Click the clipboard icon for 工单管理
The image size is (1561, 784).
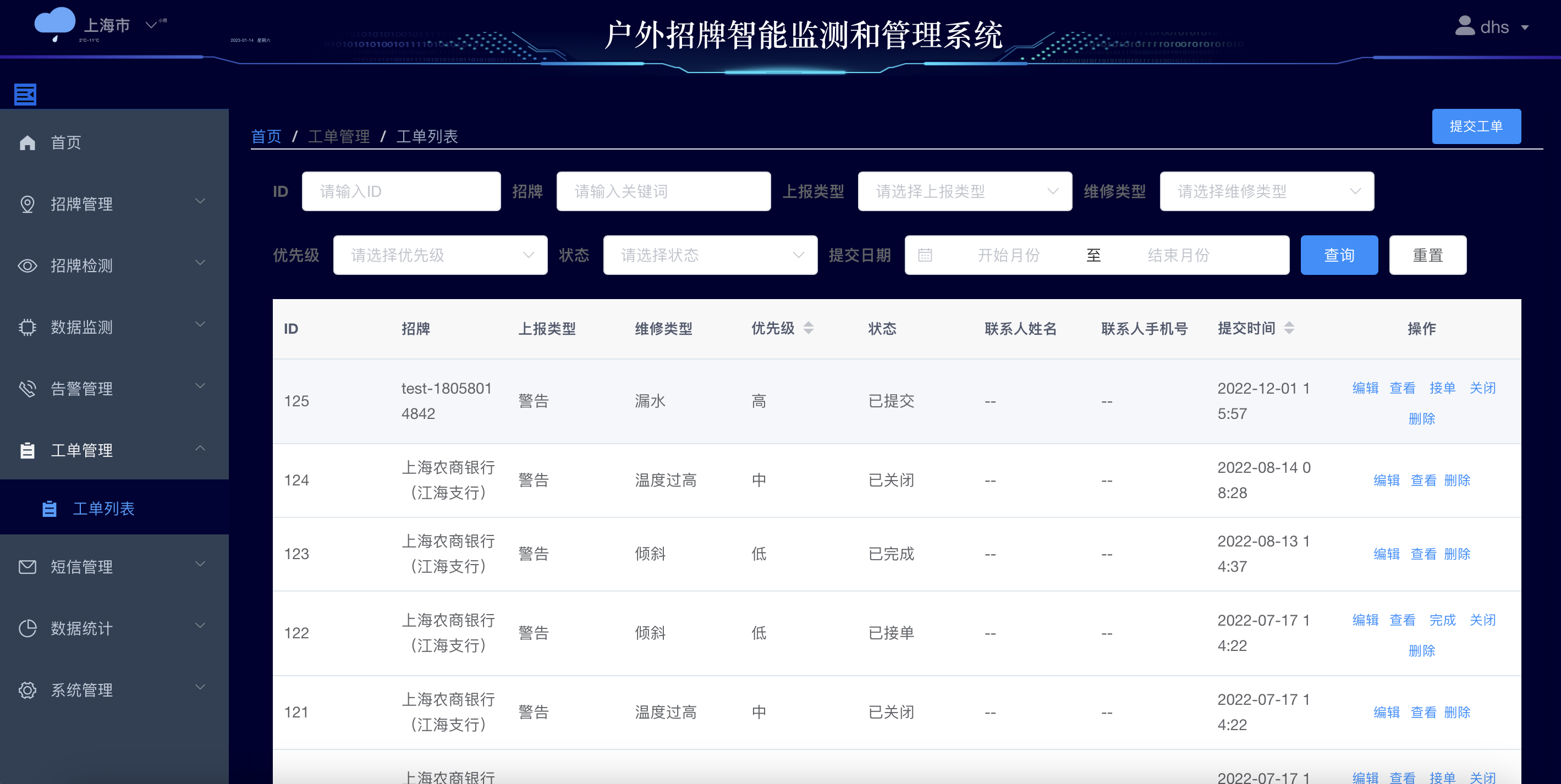click(x=28, y=450)
